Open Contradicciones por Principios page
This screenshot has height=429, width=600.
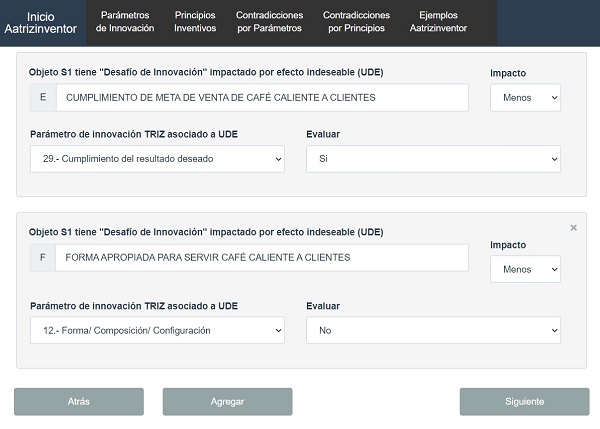(356, 23)
